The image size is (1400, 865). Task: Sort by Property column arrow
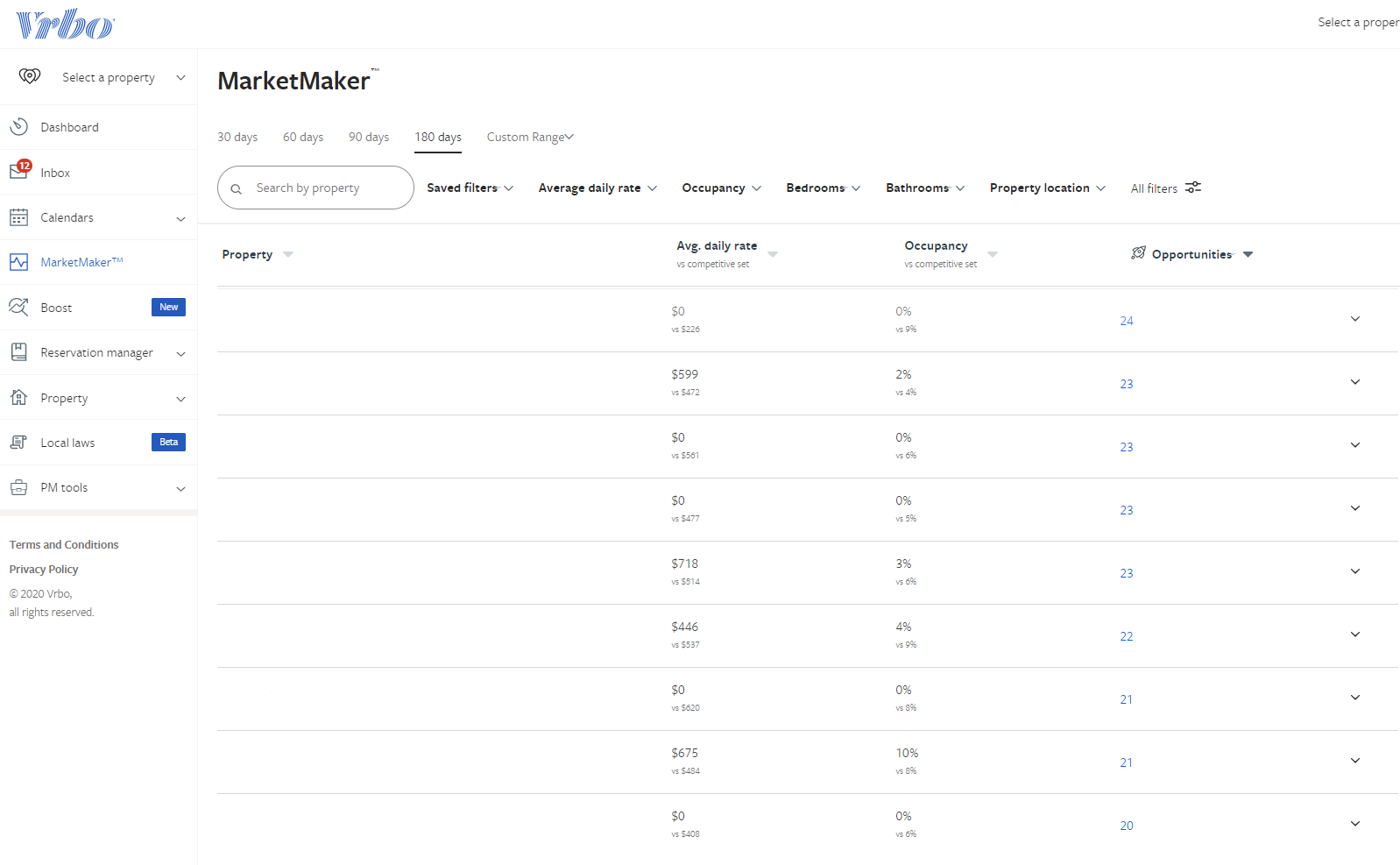pyautogui.click(x=288, y=254)
